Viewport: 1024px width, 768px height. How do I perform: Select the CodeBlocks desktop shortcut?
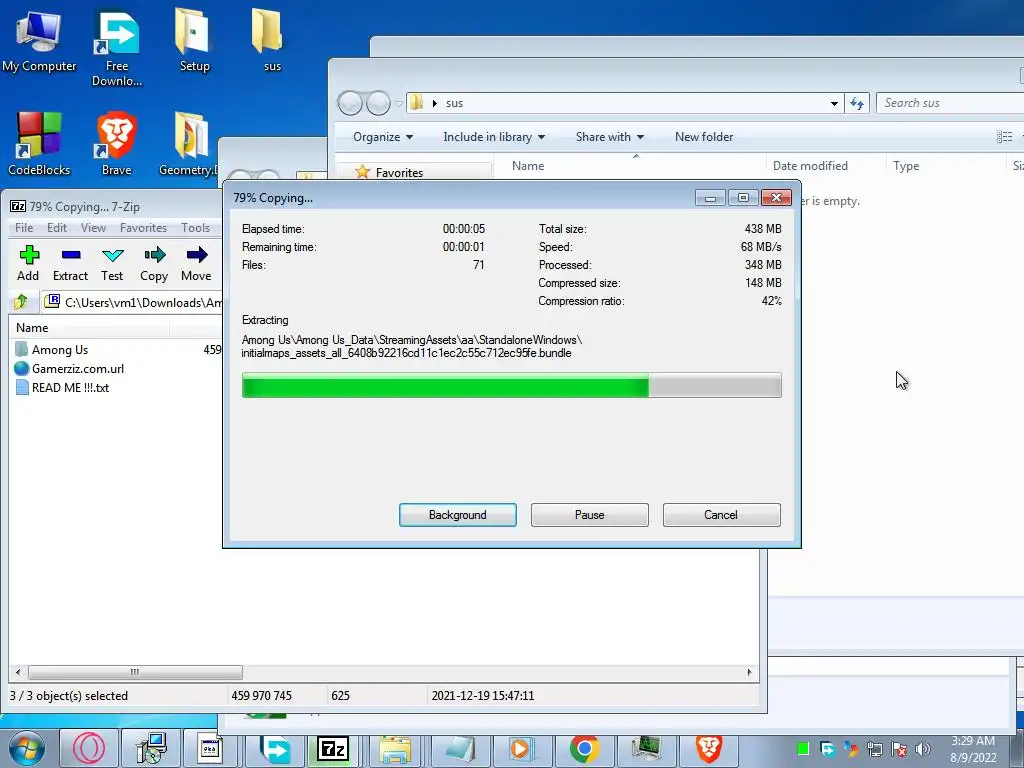click(39, 144)
